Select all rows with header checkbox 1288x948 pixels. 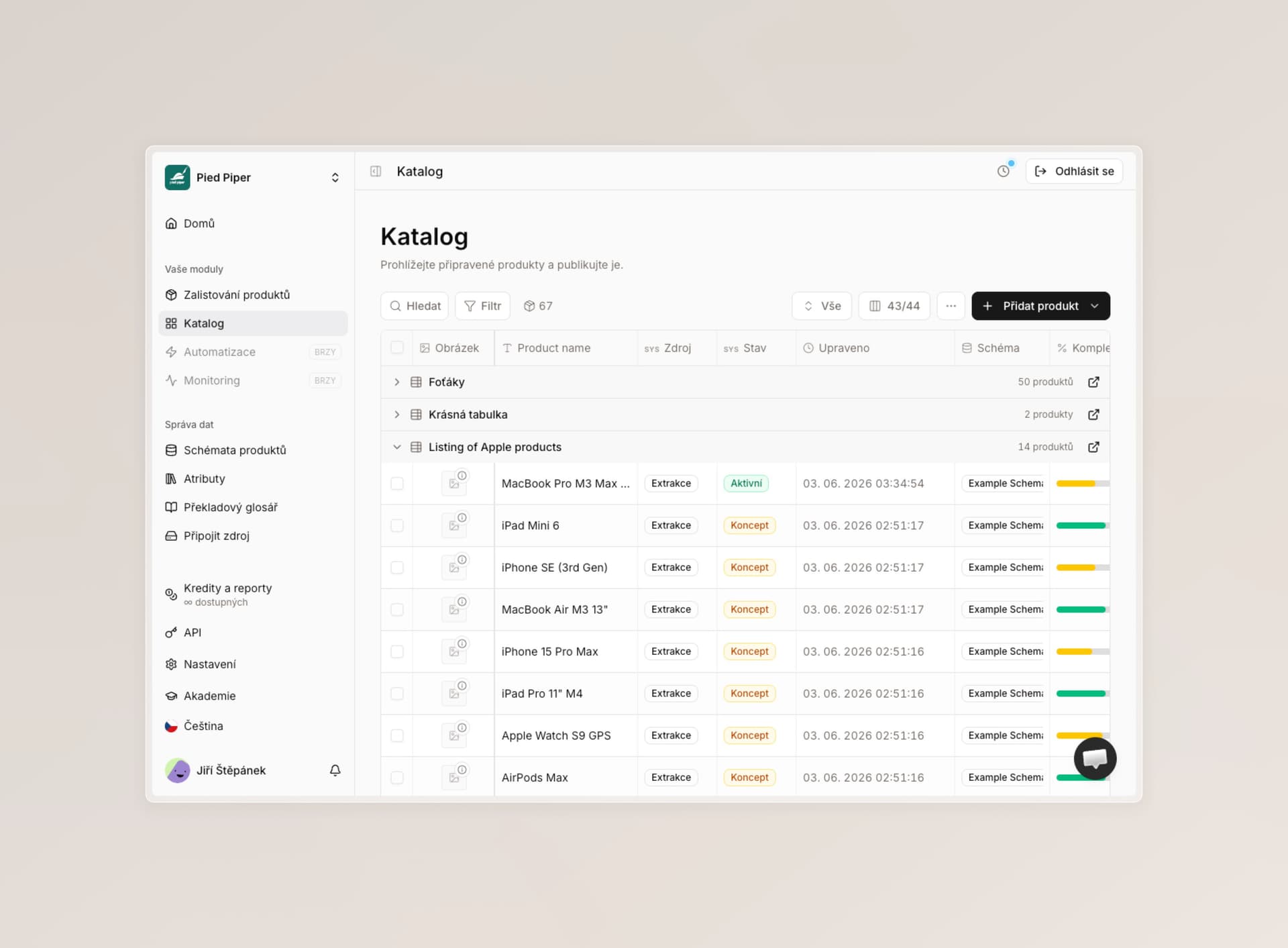(397, 348)
